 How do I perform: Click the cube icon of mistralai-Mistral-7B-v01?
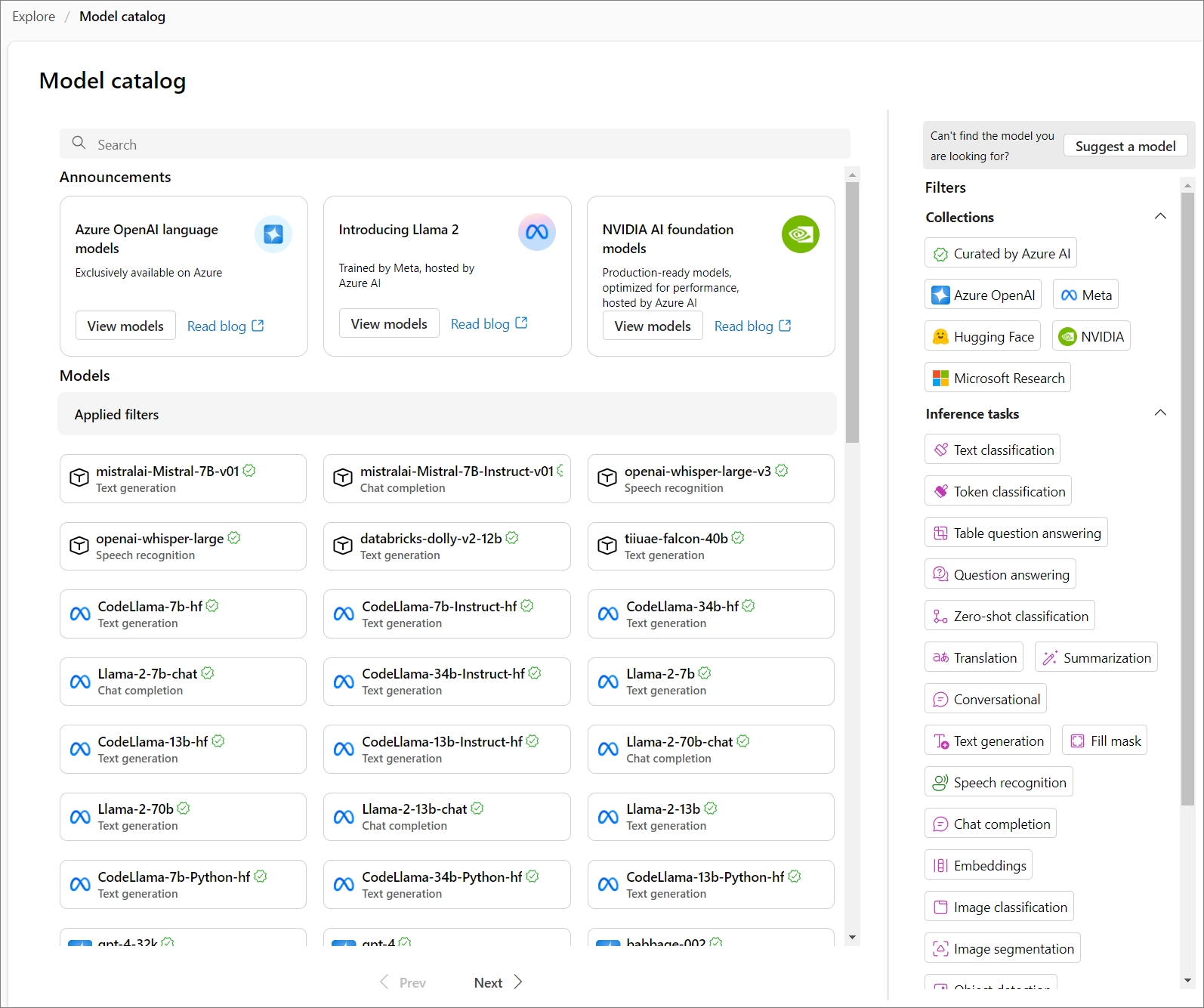point(79,478)
